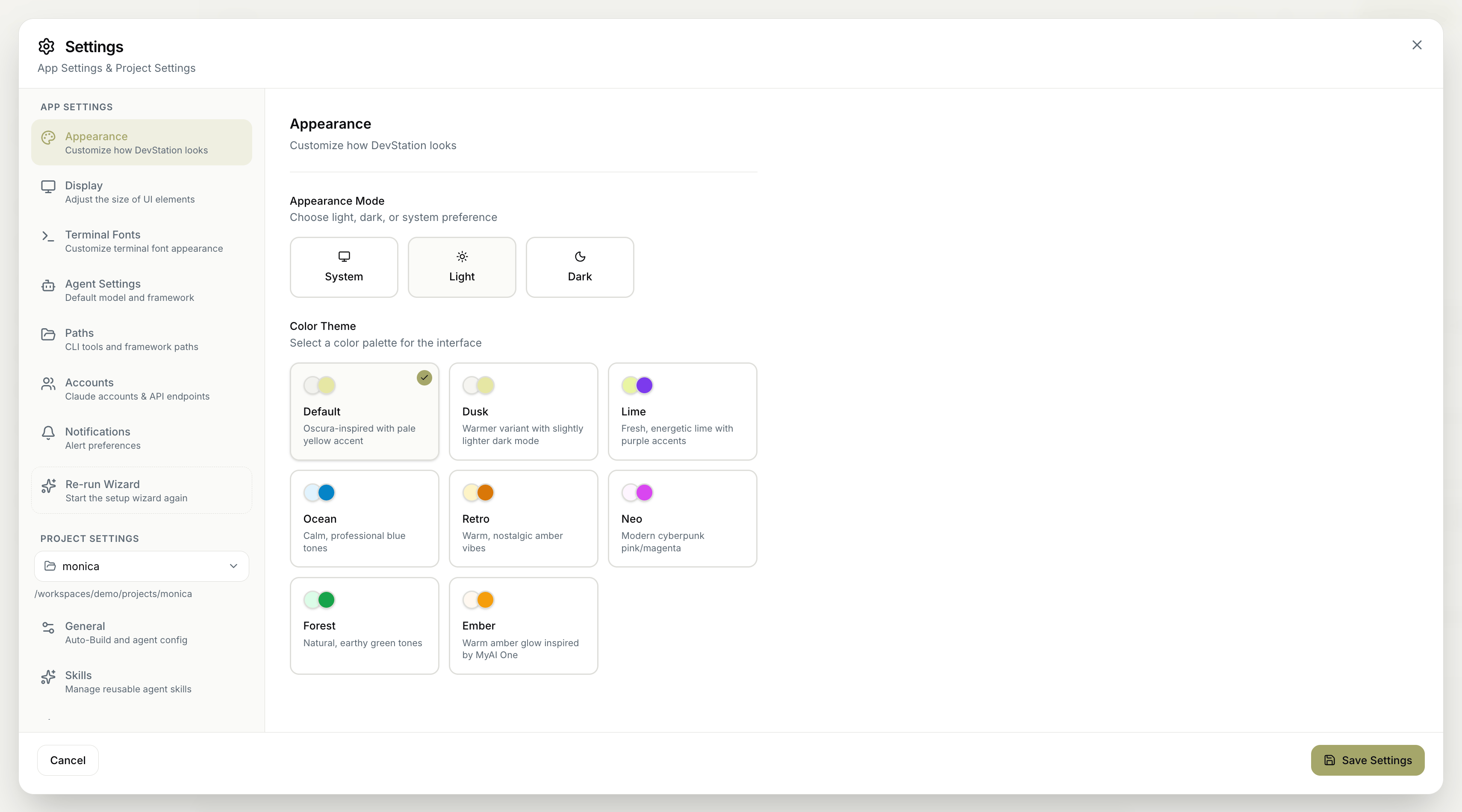The width and height of the screenshot is (1462, 812).
Task: Click the Ocean blue color swatch
Action: tap(326, 492)
